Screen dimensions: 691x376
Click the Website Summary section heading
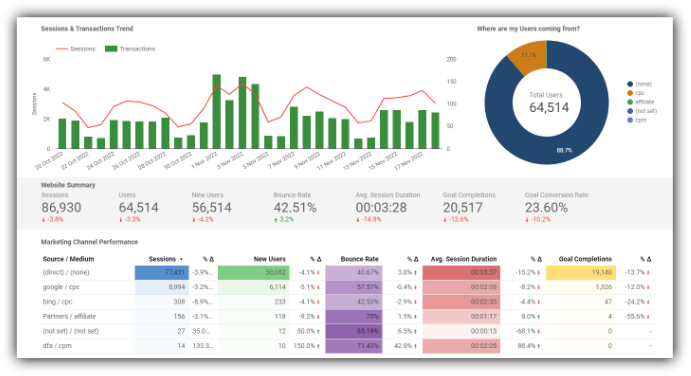pos(68,185)
